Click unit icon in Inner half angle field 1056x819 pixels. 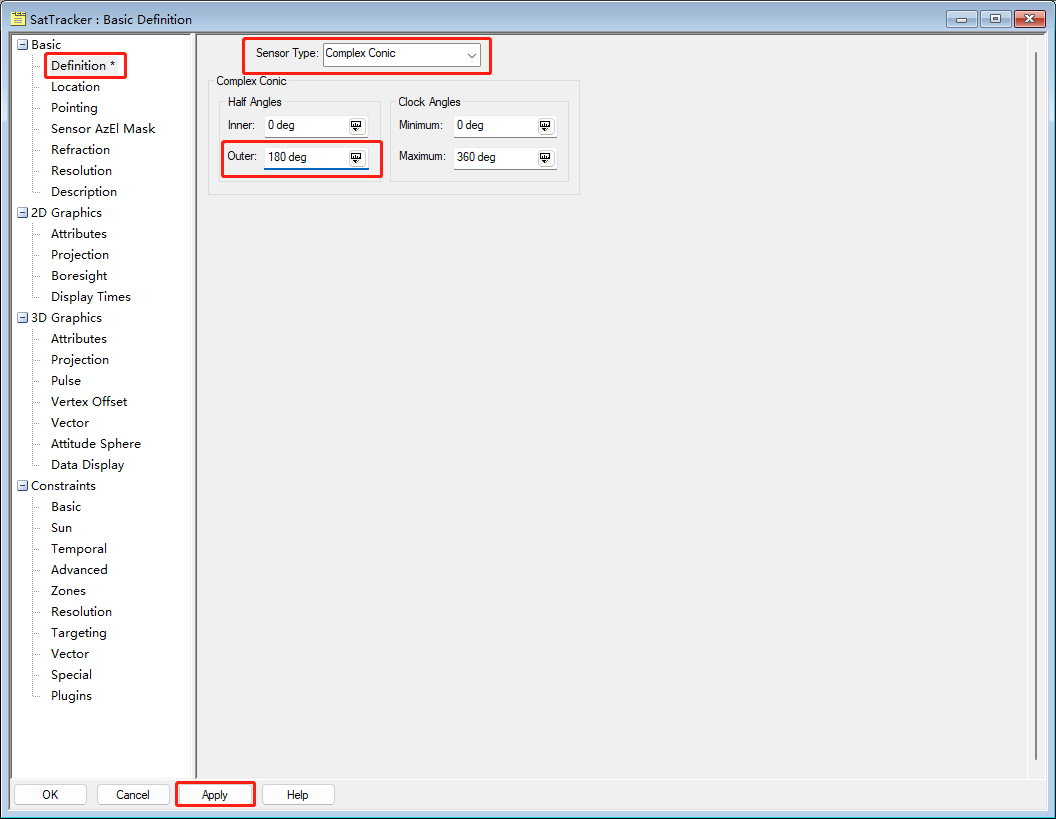tap(356, 126)
